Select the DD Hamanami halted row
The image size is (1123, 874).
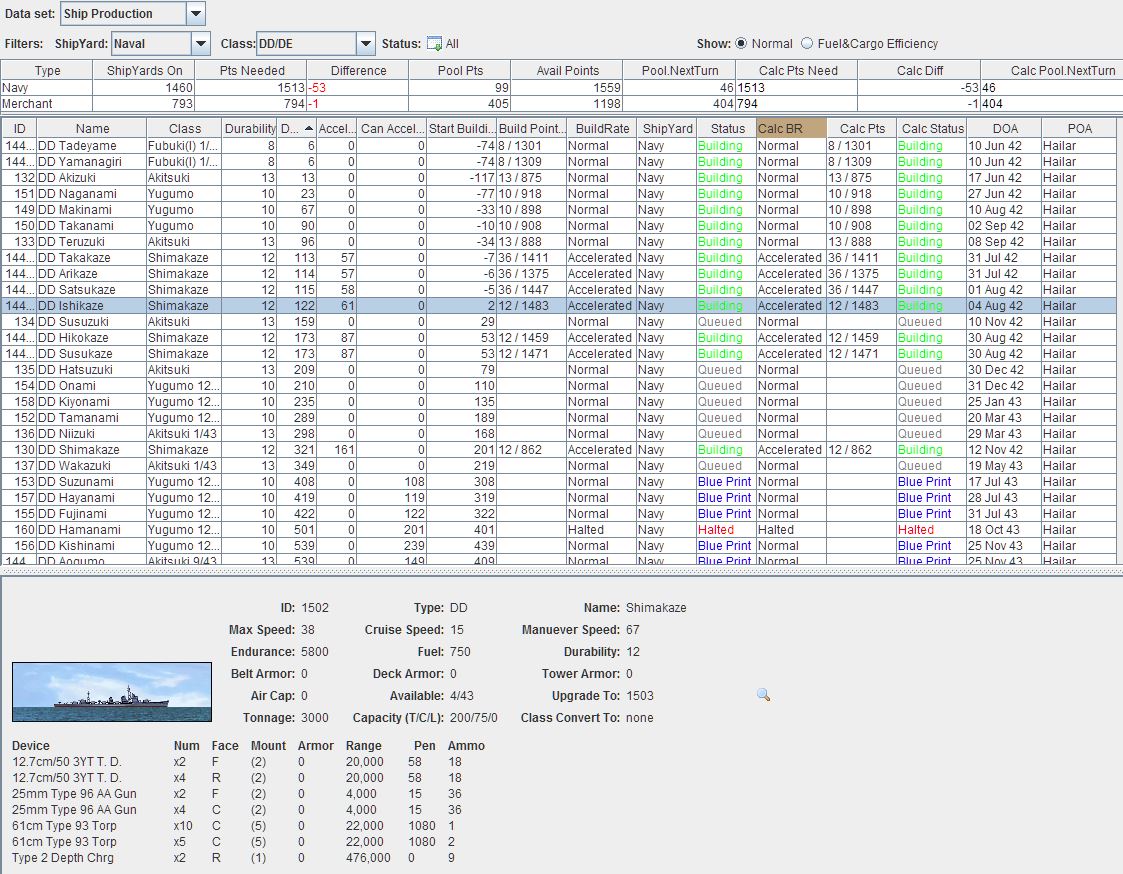(559, 529)
